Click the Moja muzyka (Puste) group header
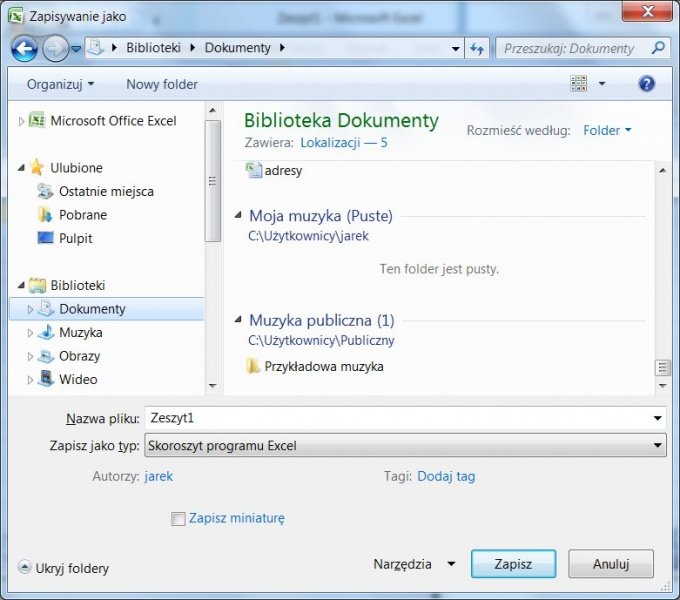 pos(321,215)
